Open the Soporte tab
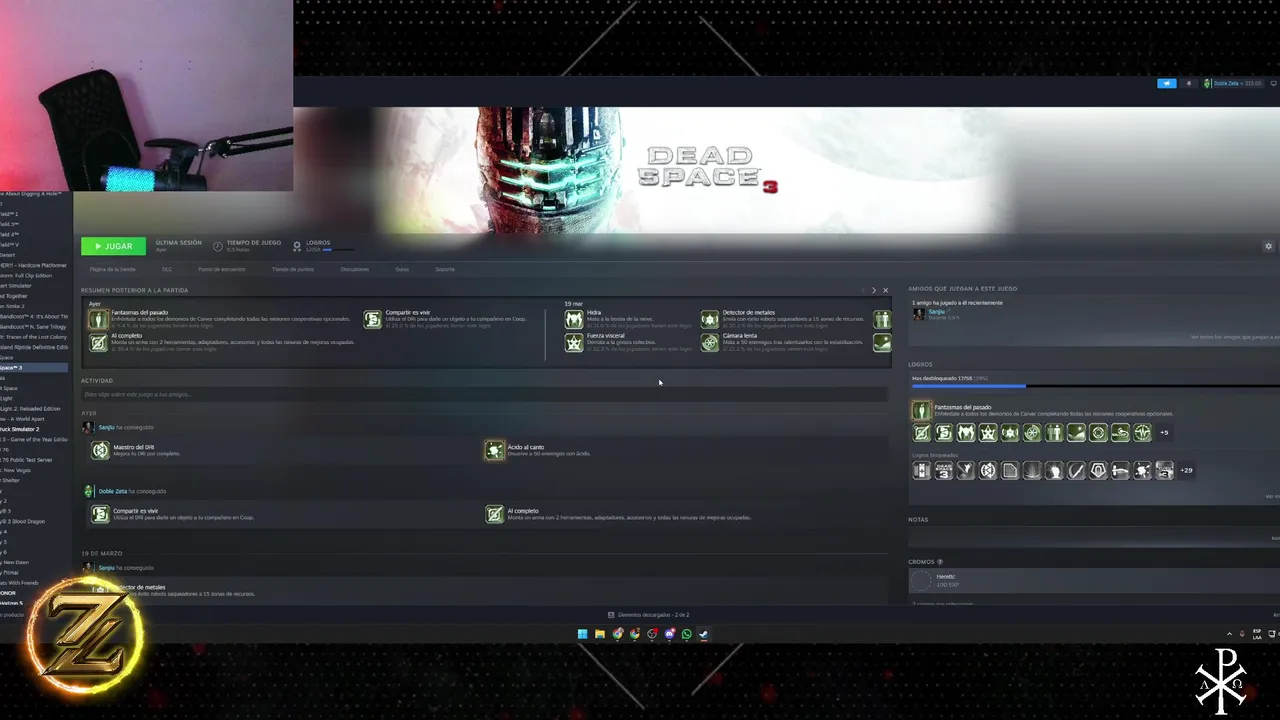The width and height of the screenshot is (1280, 720). click(445, 269)
